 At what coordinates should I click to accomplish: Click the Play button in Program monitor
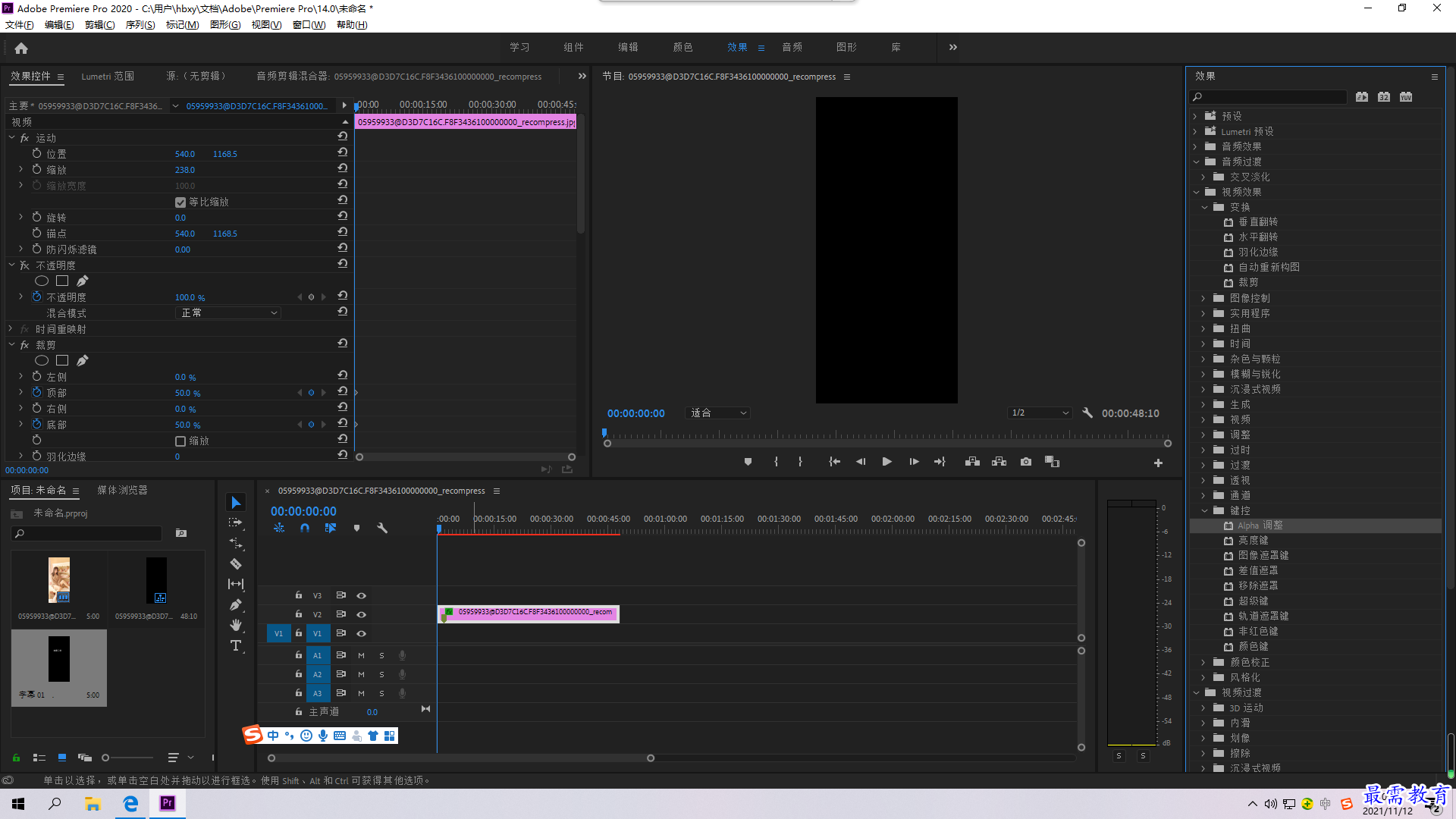pyautogui.click(x=886, y=462)
